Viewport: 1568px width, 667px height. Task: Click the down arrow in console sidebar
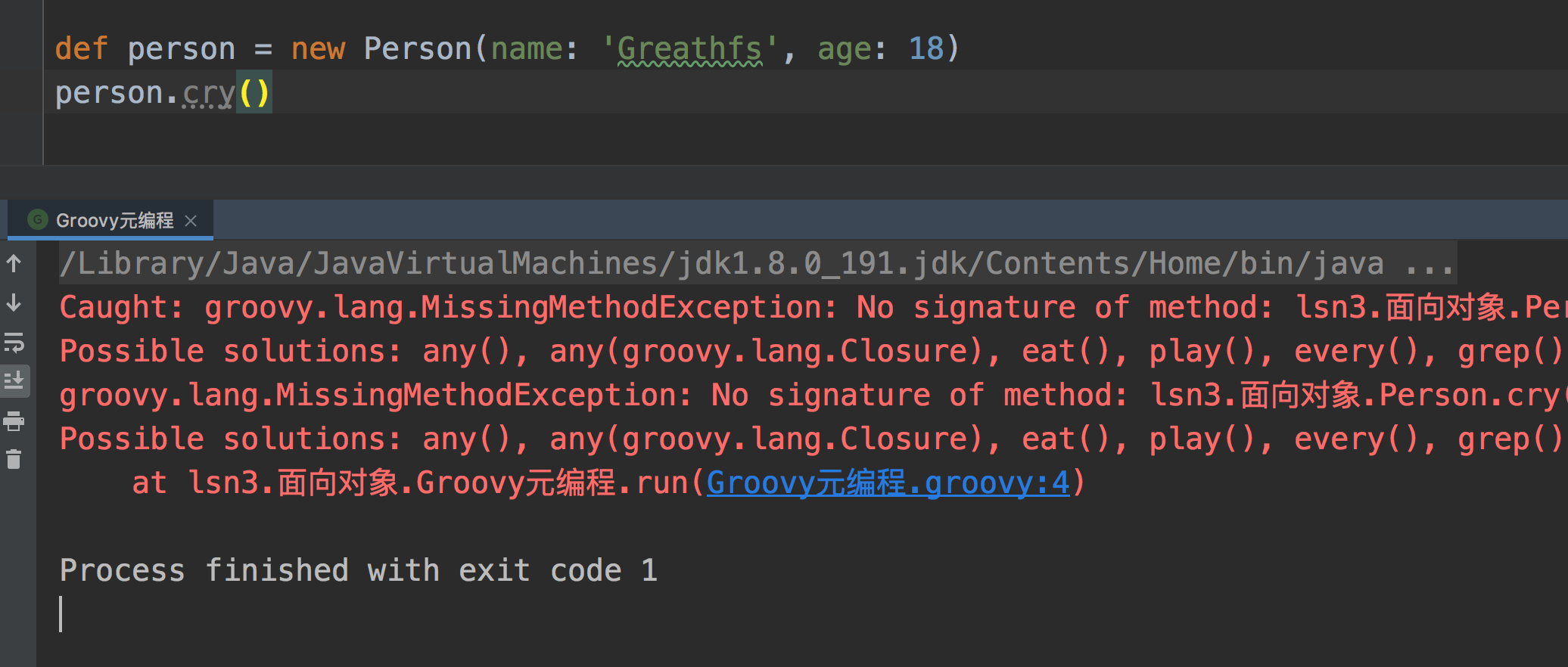coord(14,303)
